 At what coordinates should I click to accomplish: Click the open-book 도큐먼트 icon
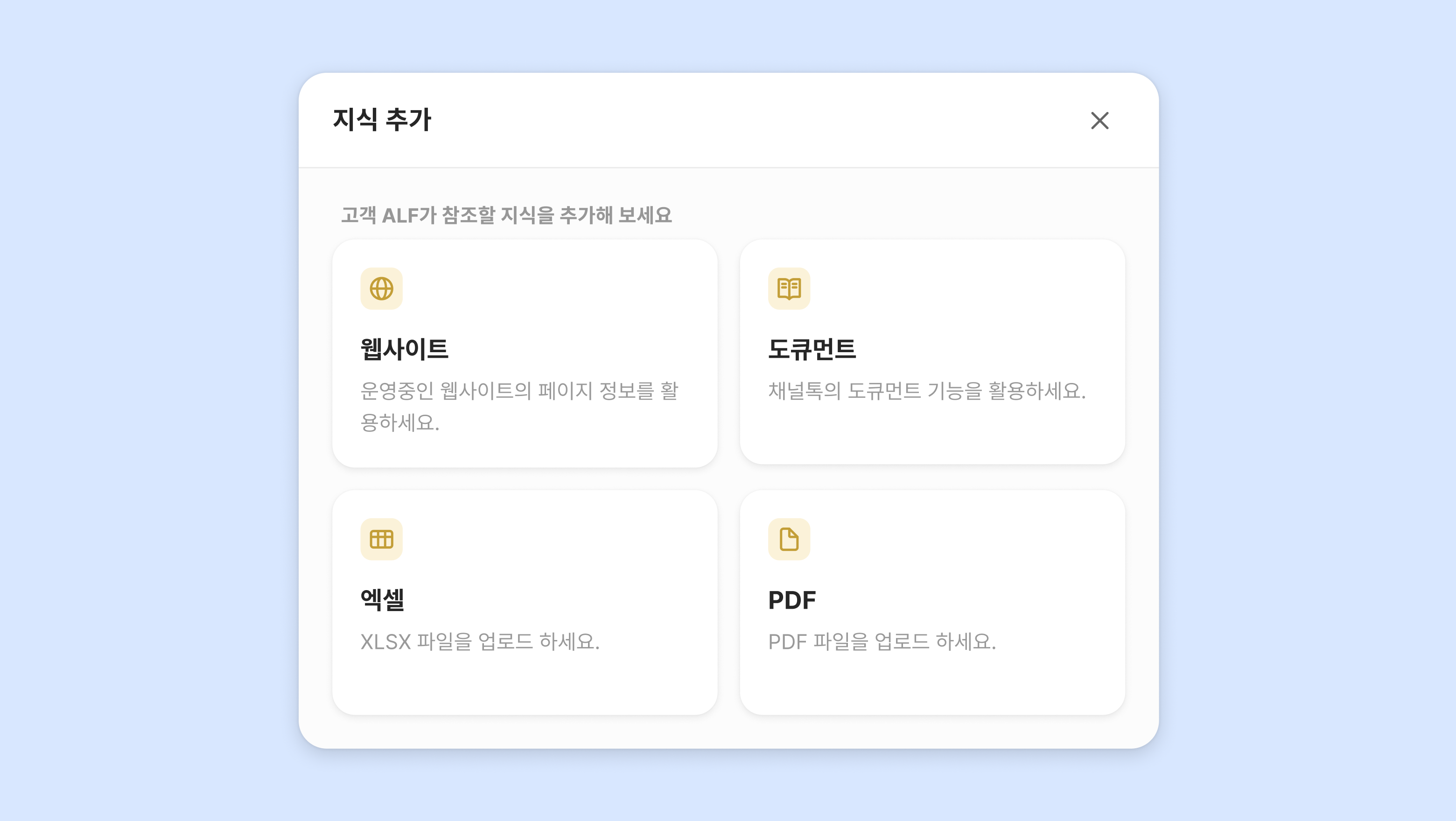coord(789,288)
